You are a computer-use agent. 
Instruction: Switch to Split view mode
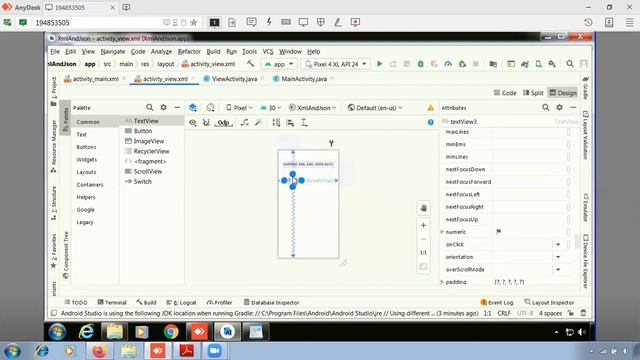(x=533, y=93)
